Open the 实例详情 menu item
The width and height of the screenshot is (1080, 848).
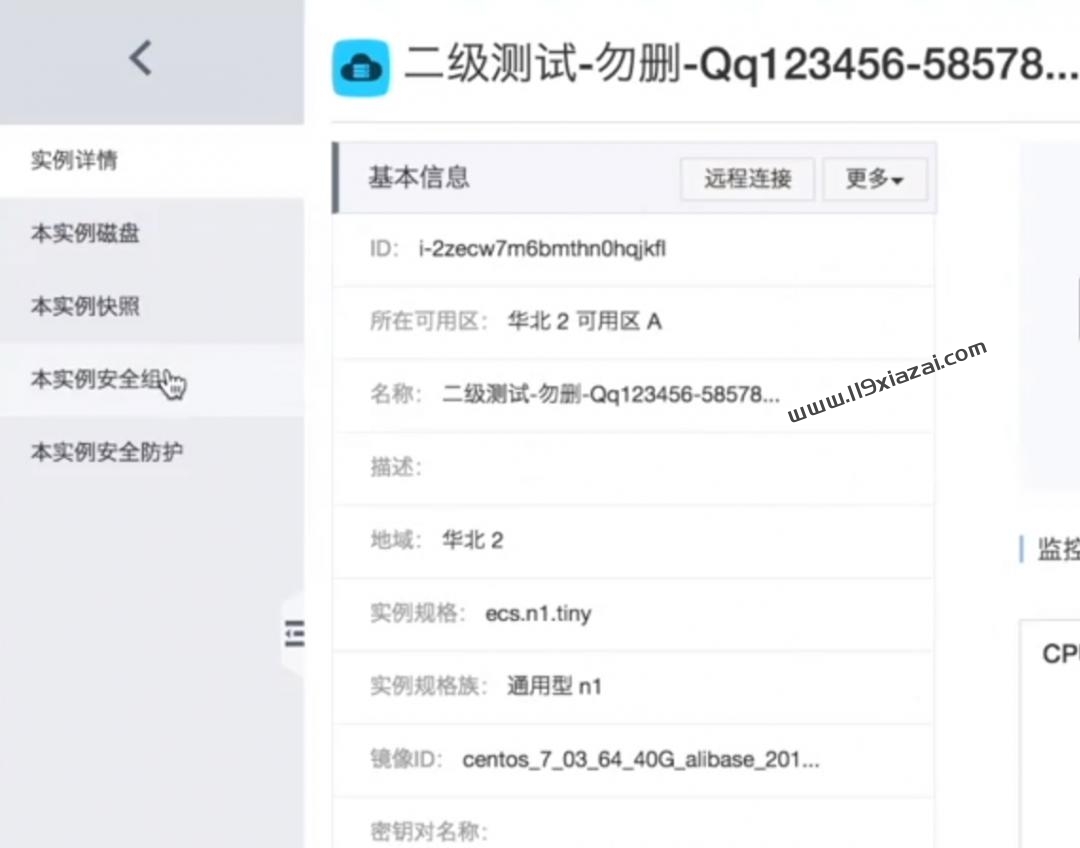152,161
